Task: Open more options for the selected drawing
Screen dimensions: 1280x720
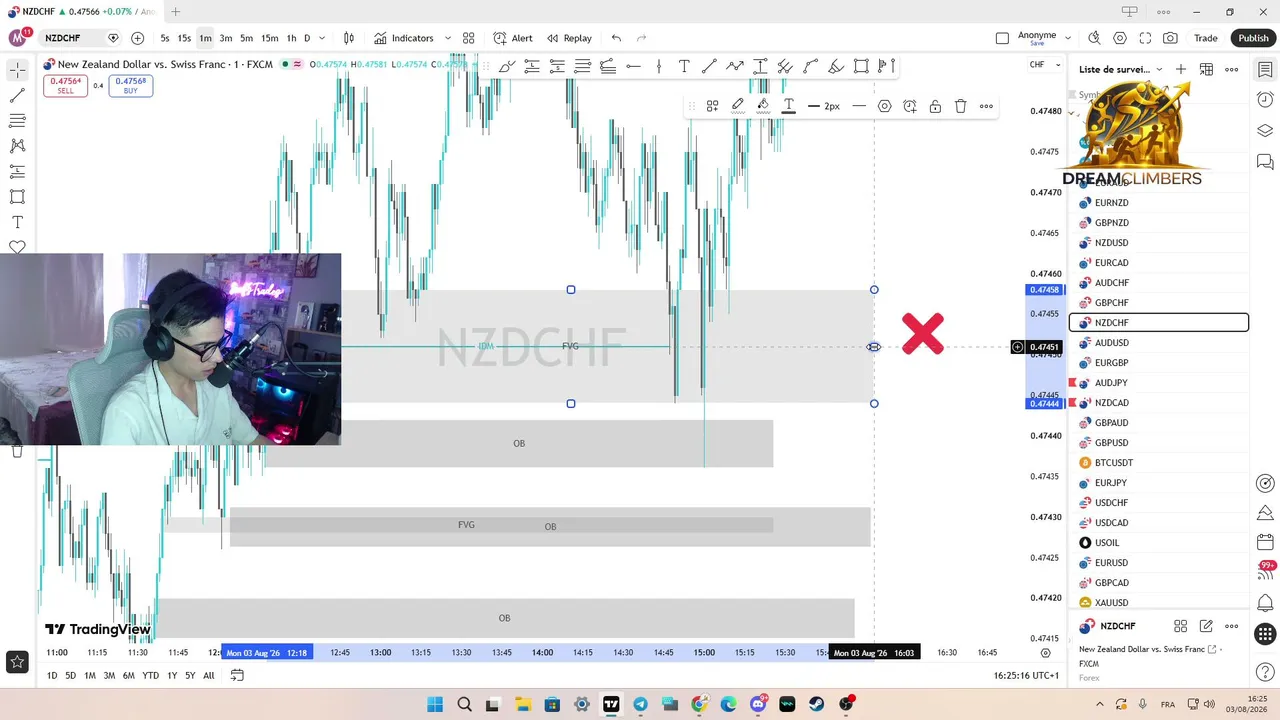Action: (x=986, y=106)
